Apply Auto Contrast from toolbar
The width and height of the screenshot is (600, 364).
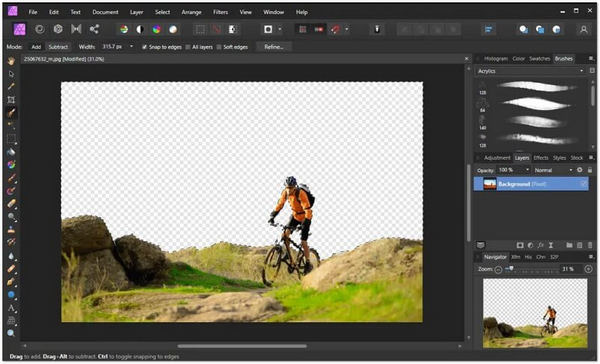coord(140,29)
